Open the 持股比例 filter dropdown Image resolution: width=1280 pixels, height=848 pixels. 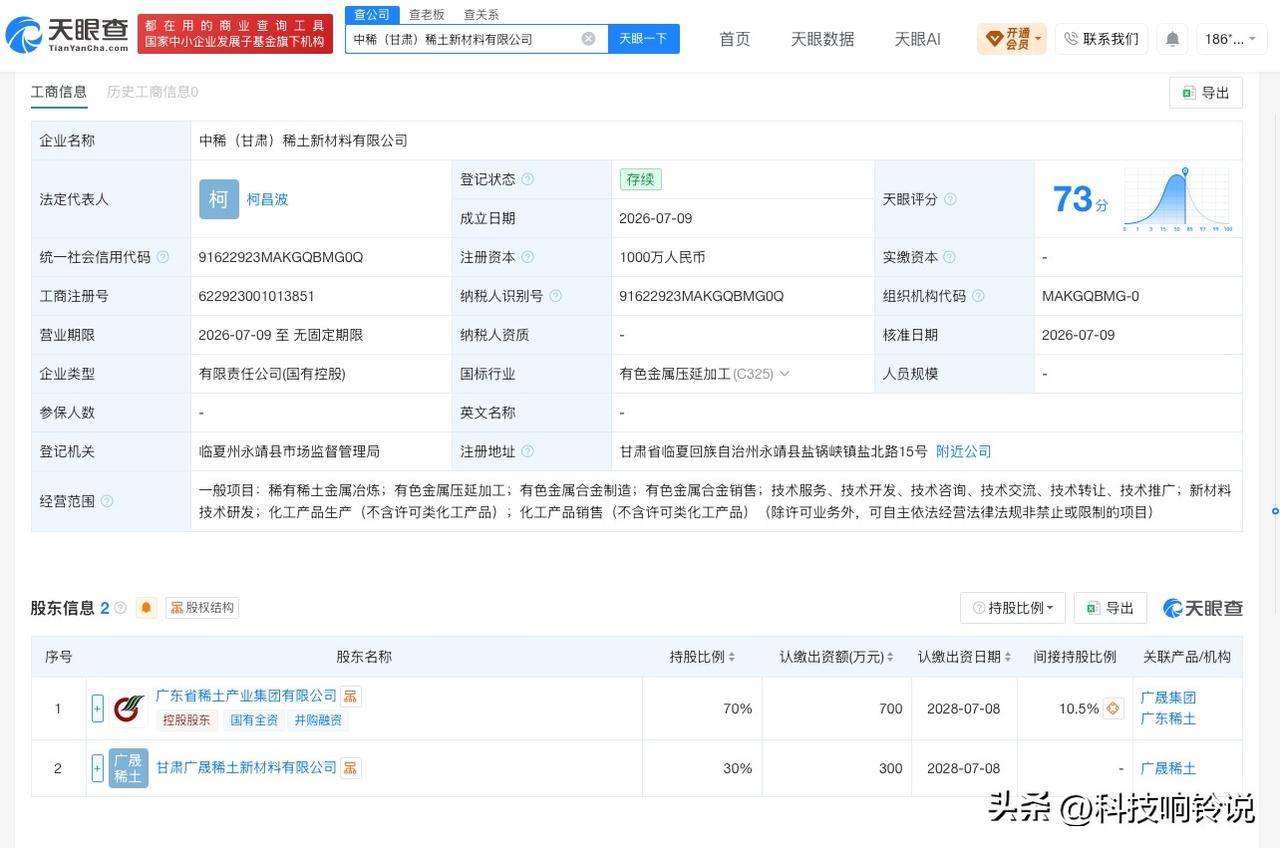point(1013,608)
